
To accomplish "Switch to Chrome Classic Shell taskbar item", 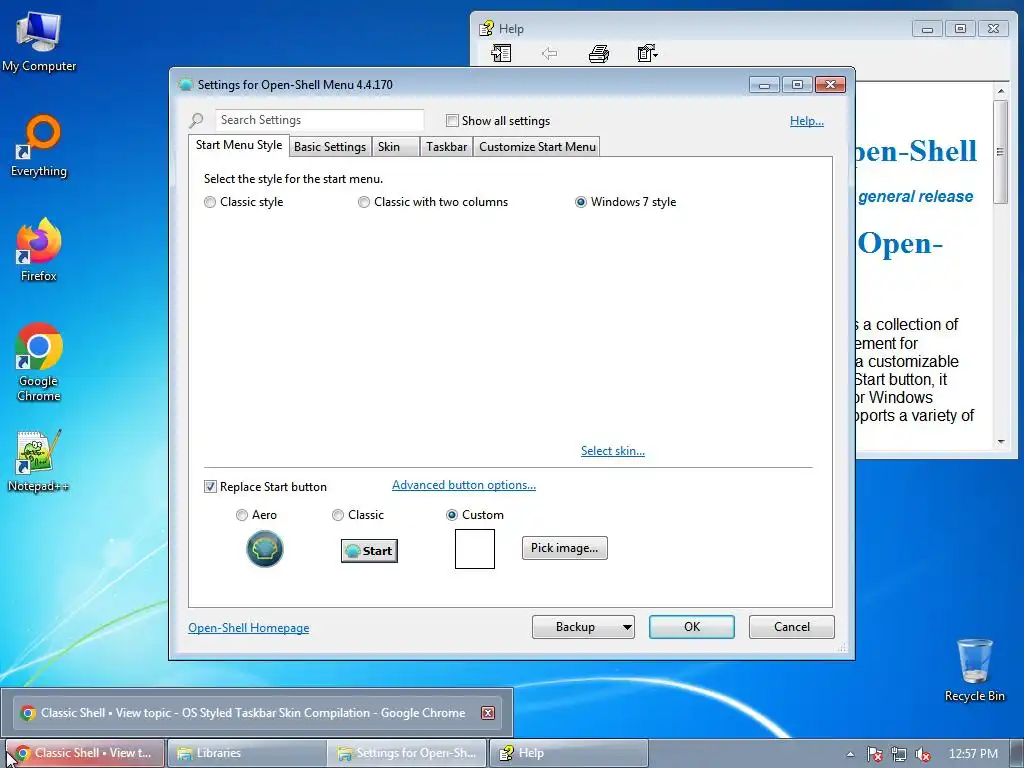I will pos(88,753).
